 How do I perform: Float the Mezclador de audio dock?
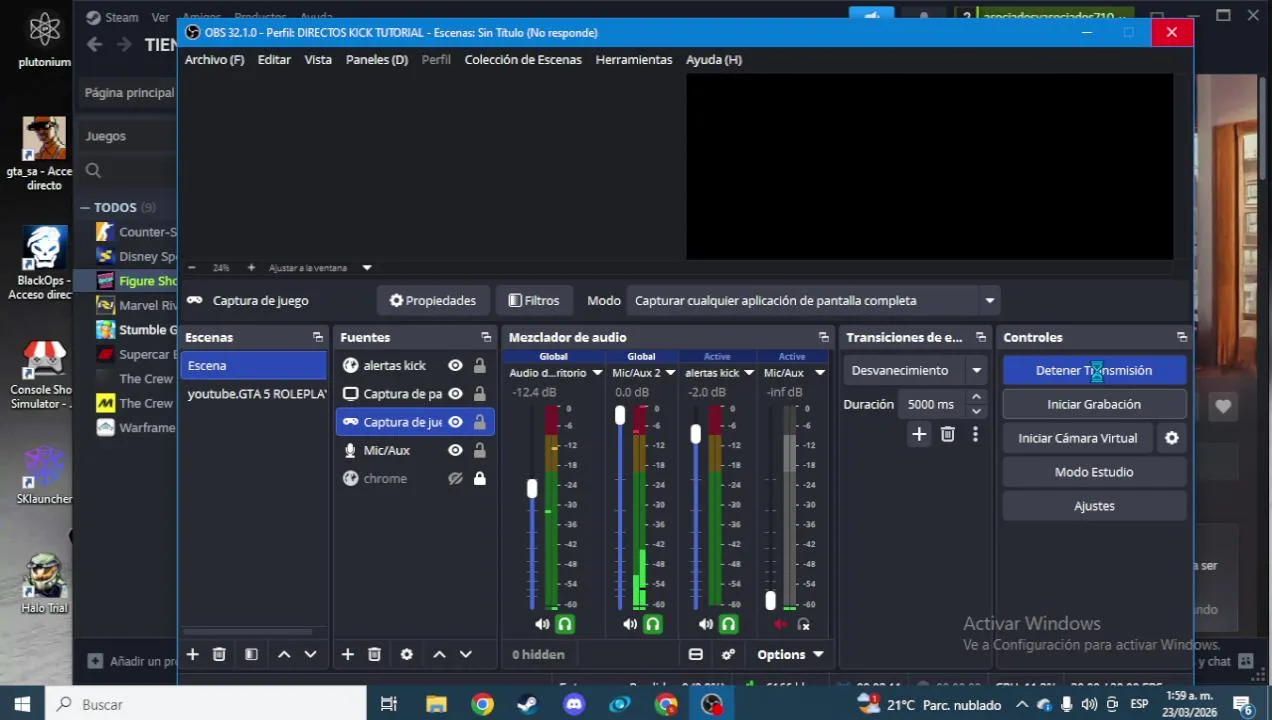(x=823, y=337)
